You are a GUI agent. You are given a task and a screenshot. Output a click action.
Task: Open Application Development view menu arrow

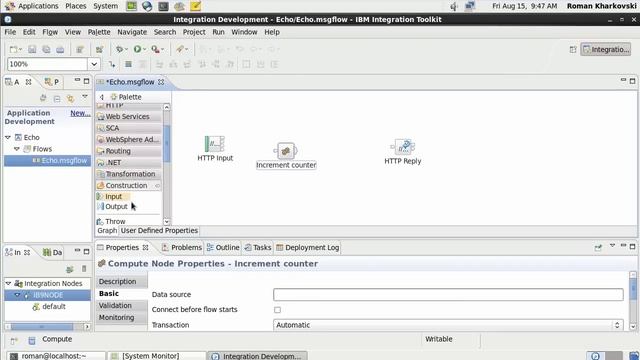[x=84, y=97]
